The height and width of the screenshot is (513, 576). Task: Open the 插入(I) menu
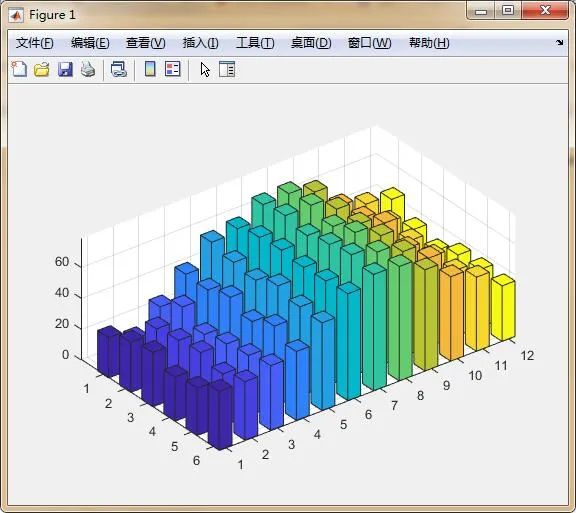click(201, 43)
